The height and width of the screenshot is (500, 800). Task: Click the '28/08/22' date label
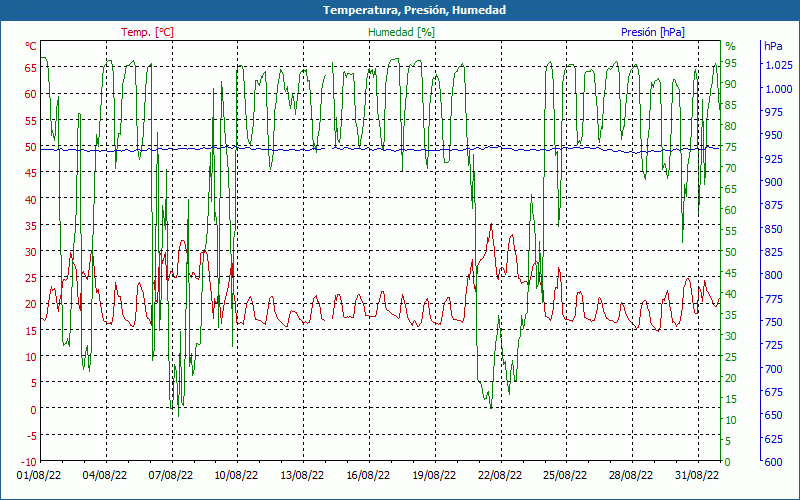pyautogui.click(x=631, y=476)
